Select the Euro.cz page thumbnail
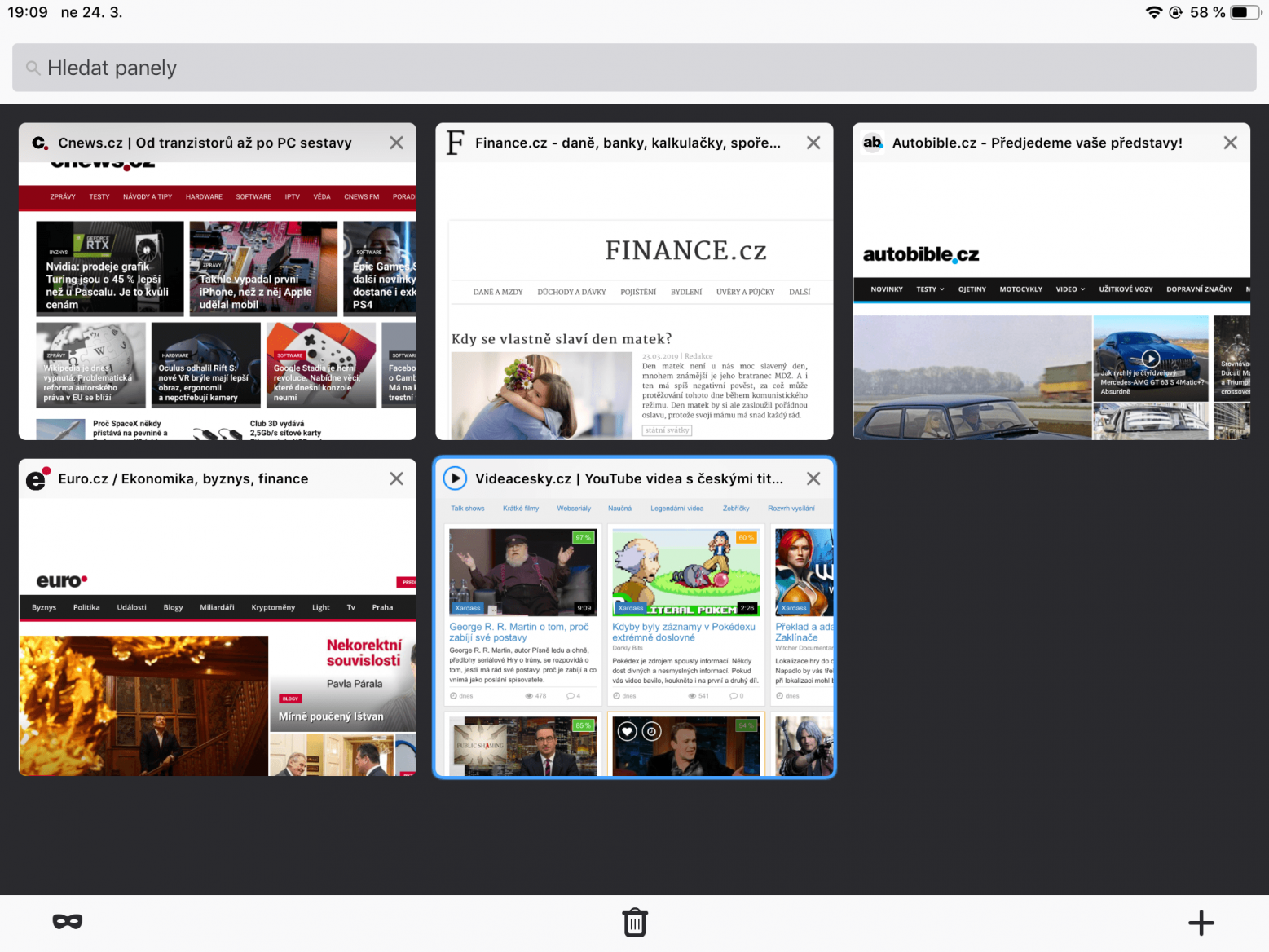 coord(218,637)
